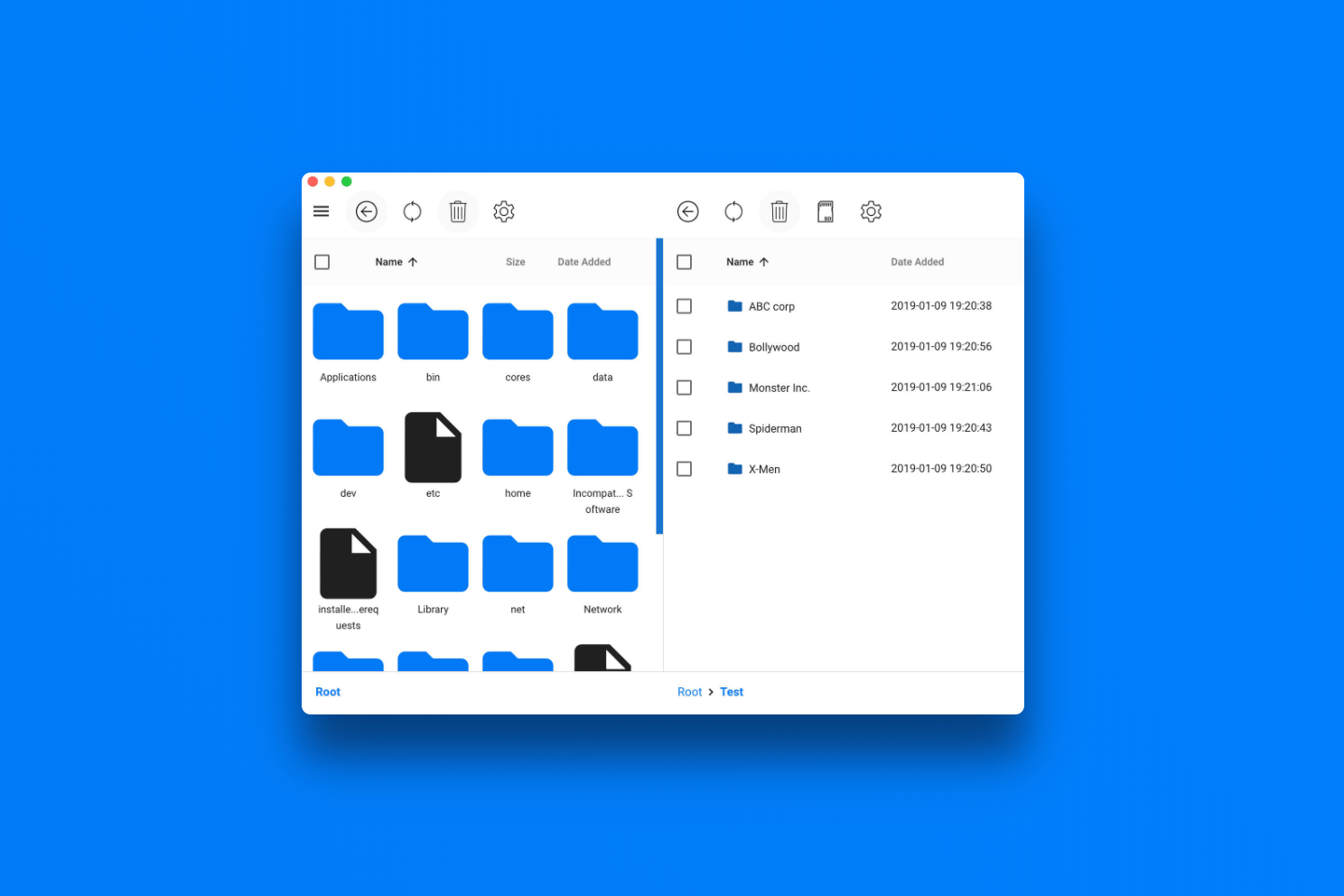Check the Monster Inc. row checkbox
1344x896 pixels.
click(684, 387)
